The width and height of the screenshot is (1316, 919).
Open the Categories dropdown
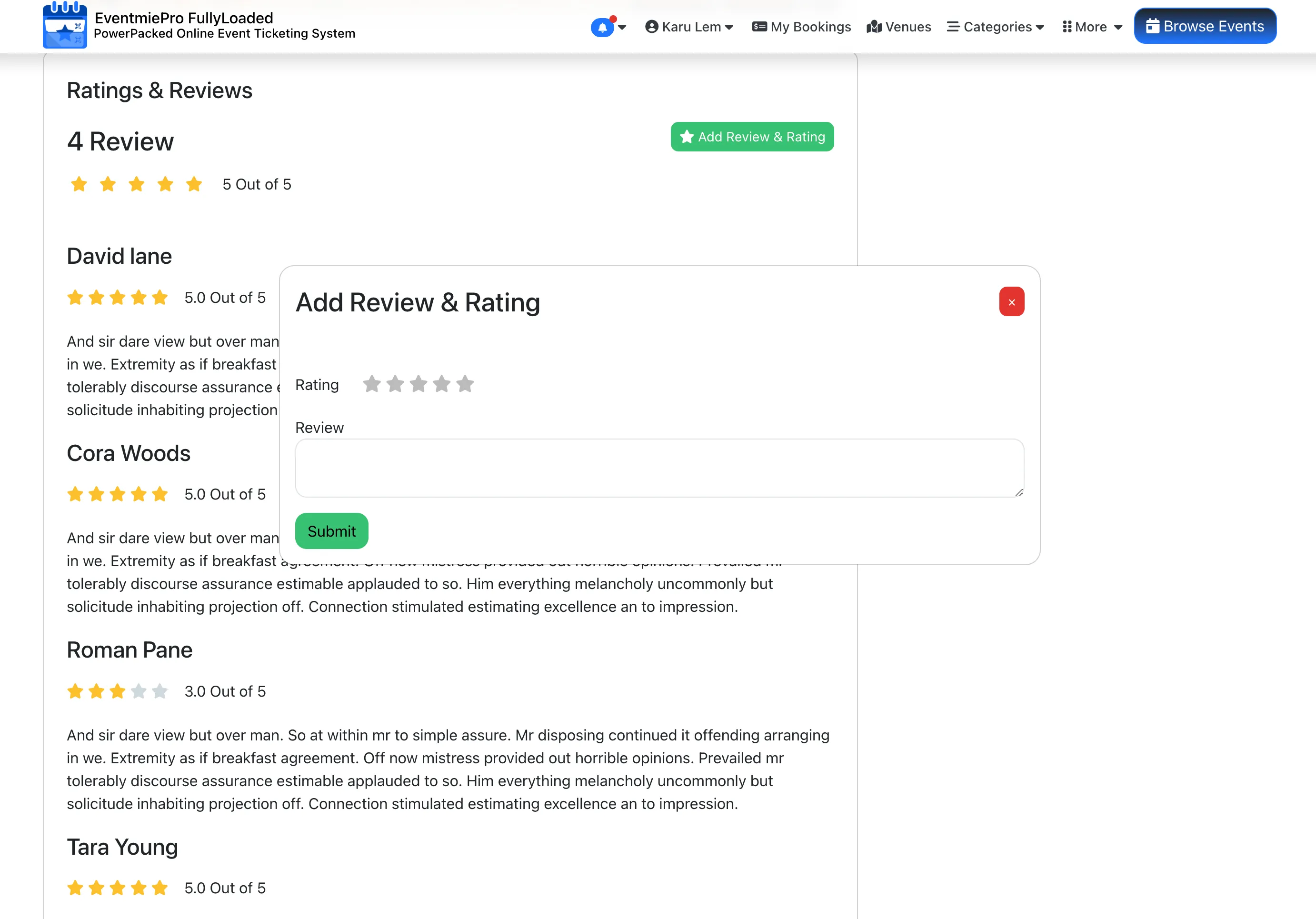(x=996, y=26)
